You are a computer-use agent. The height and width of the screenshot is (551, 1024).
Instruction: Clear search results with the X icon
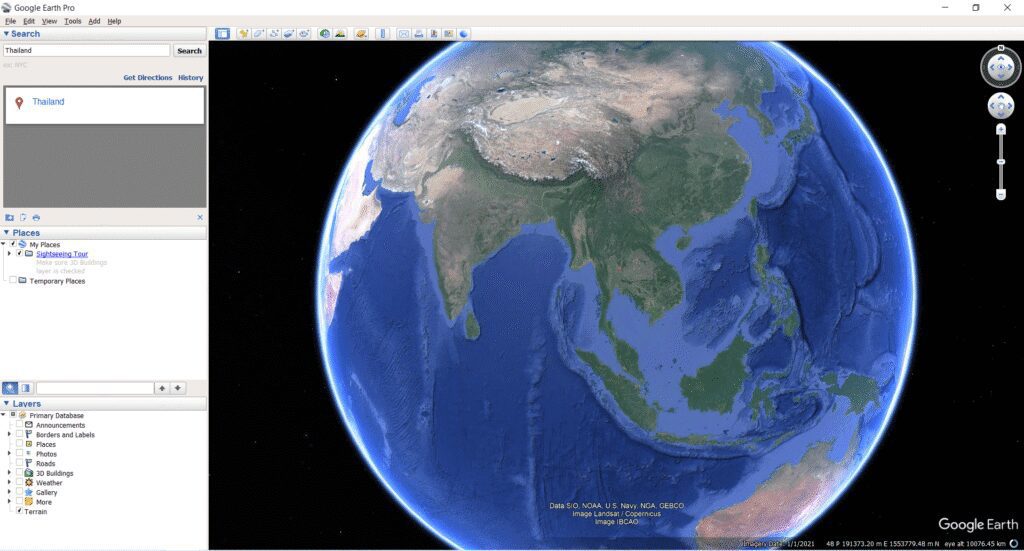coord(200,217)
